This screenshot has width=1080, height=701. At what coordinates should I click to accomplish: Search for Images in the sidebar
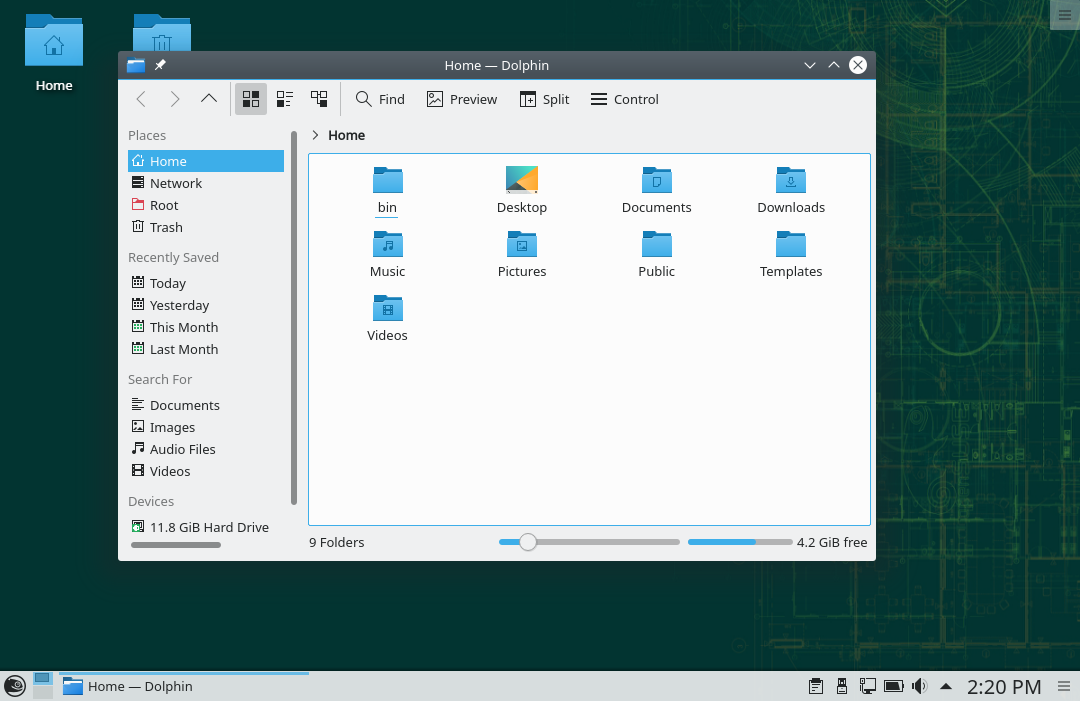pos(206,427)
